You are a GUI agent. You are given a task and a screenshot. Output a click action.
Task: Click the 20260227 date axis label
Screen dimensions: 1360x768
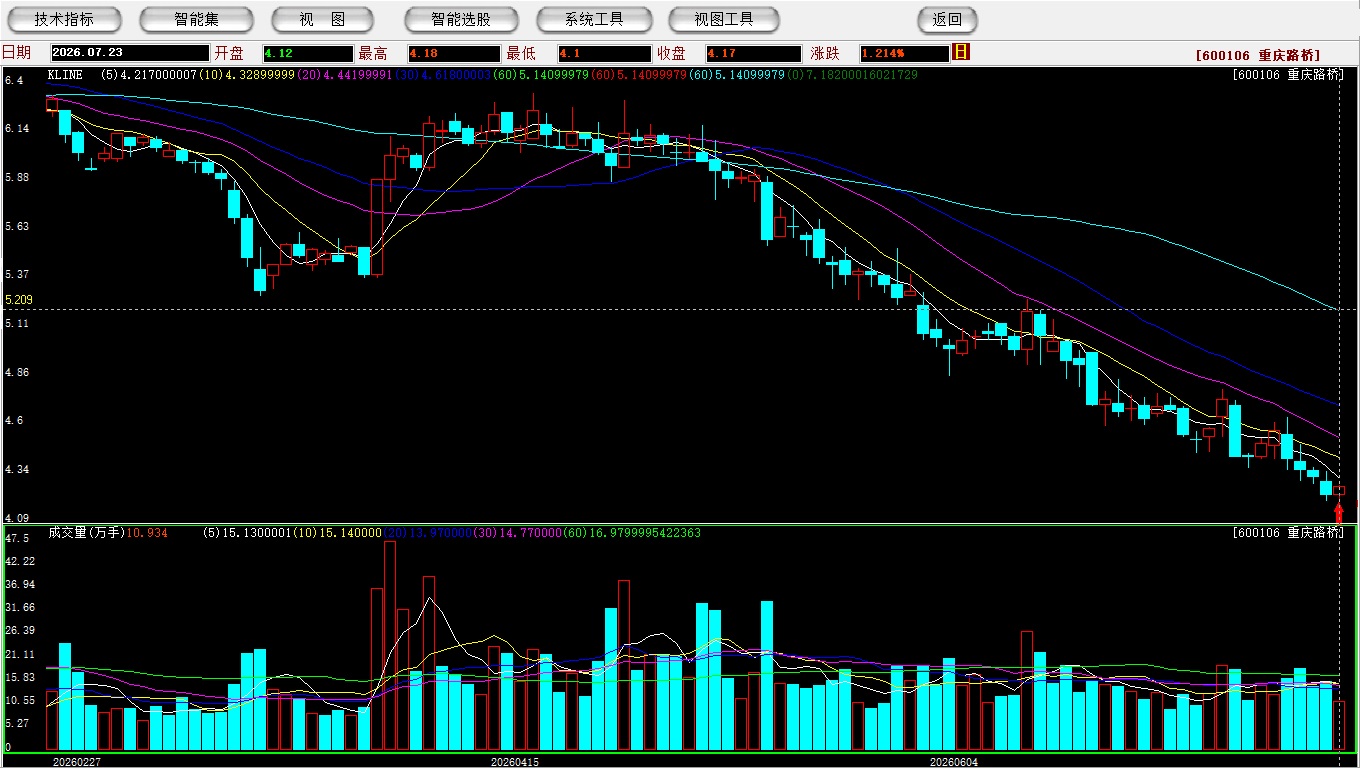[x=76, y=762]
